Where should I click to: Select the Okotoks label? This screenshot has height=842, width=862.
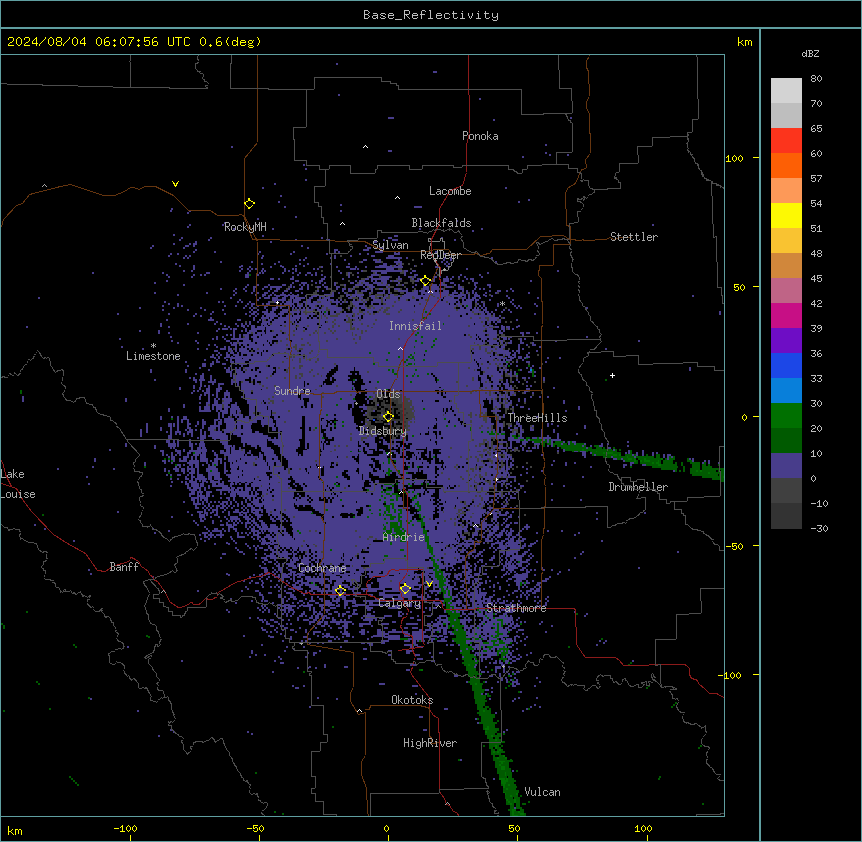click(412, 700)
